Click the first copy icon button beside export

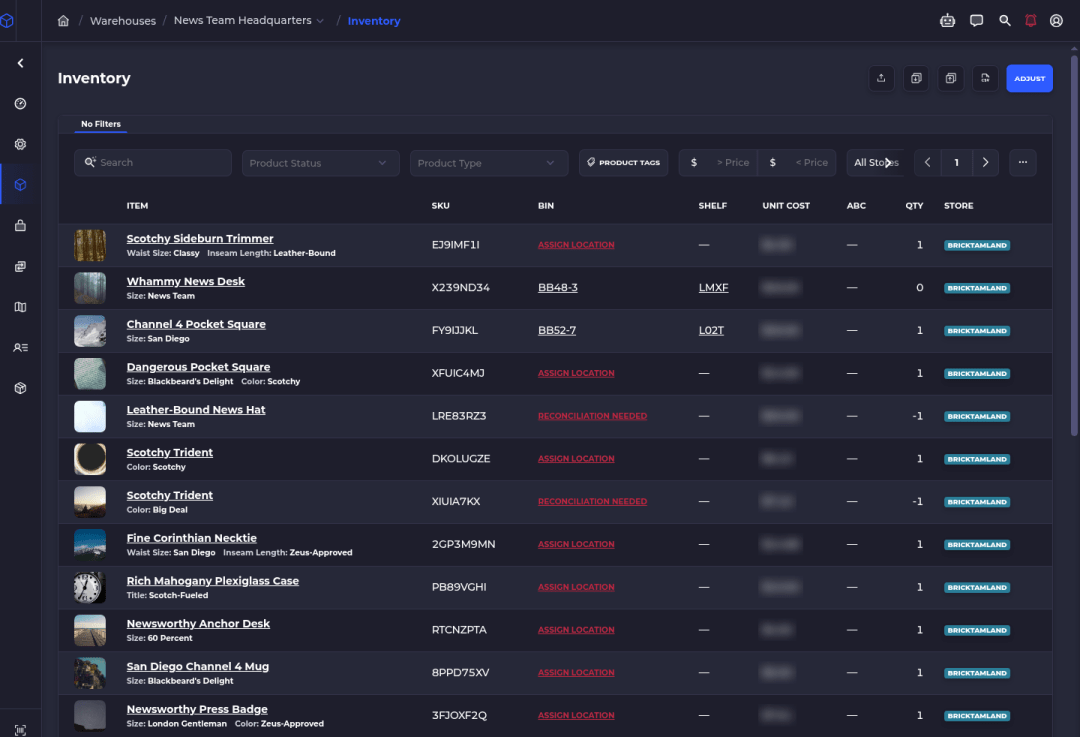916,79
